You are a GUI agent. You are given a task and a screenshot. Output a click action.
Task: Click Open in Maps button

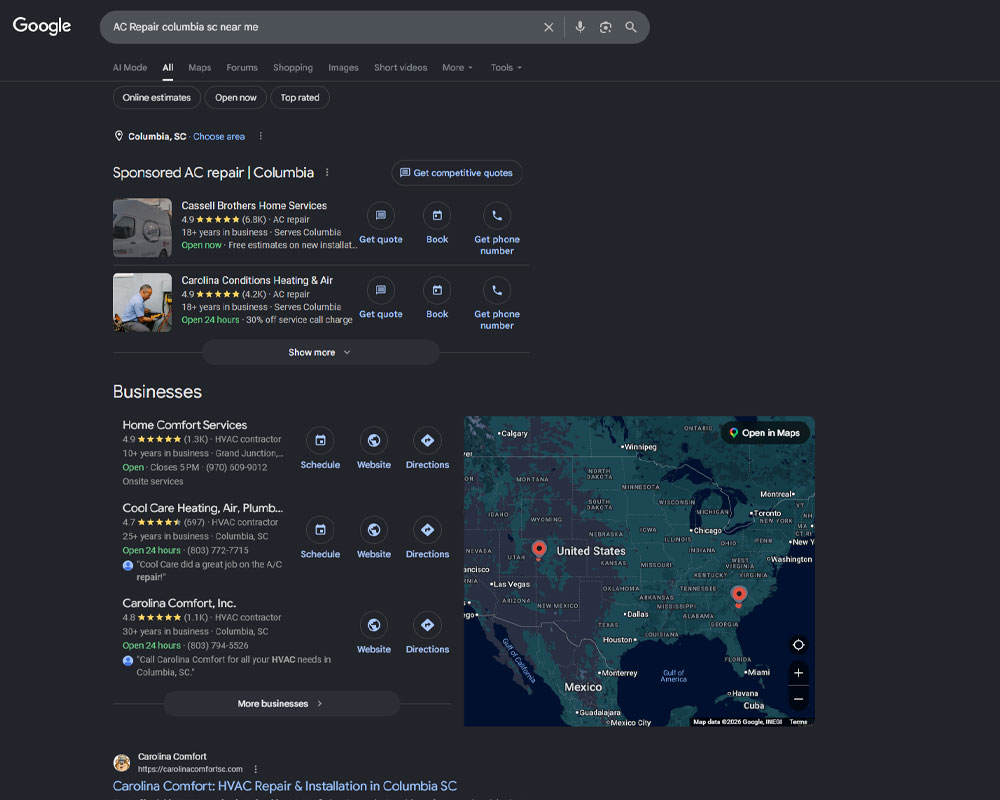765,433
